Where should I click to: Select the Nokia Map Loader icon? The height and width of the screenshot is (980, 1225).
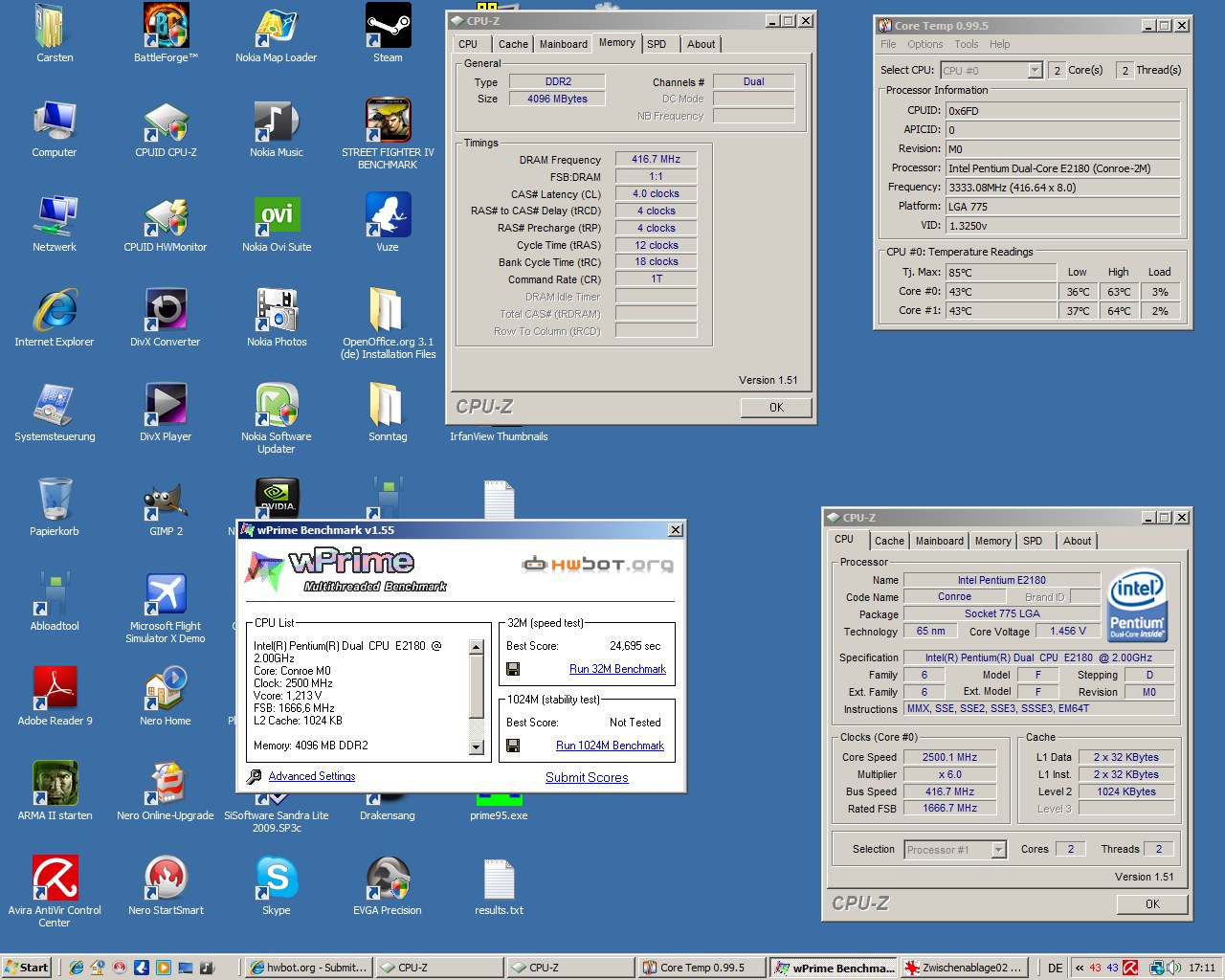pyautogui.click(x=277, y=33)
